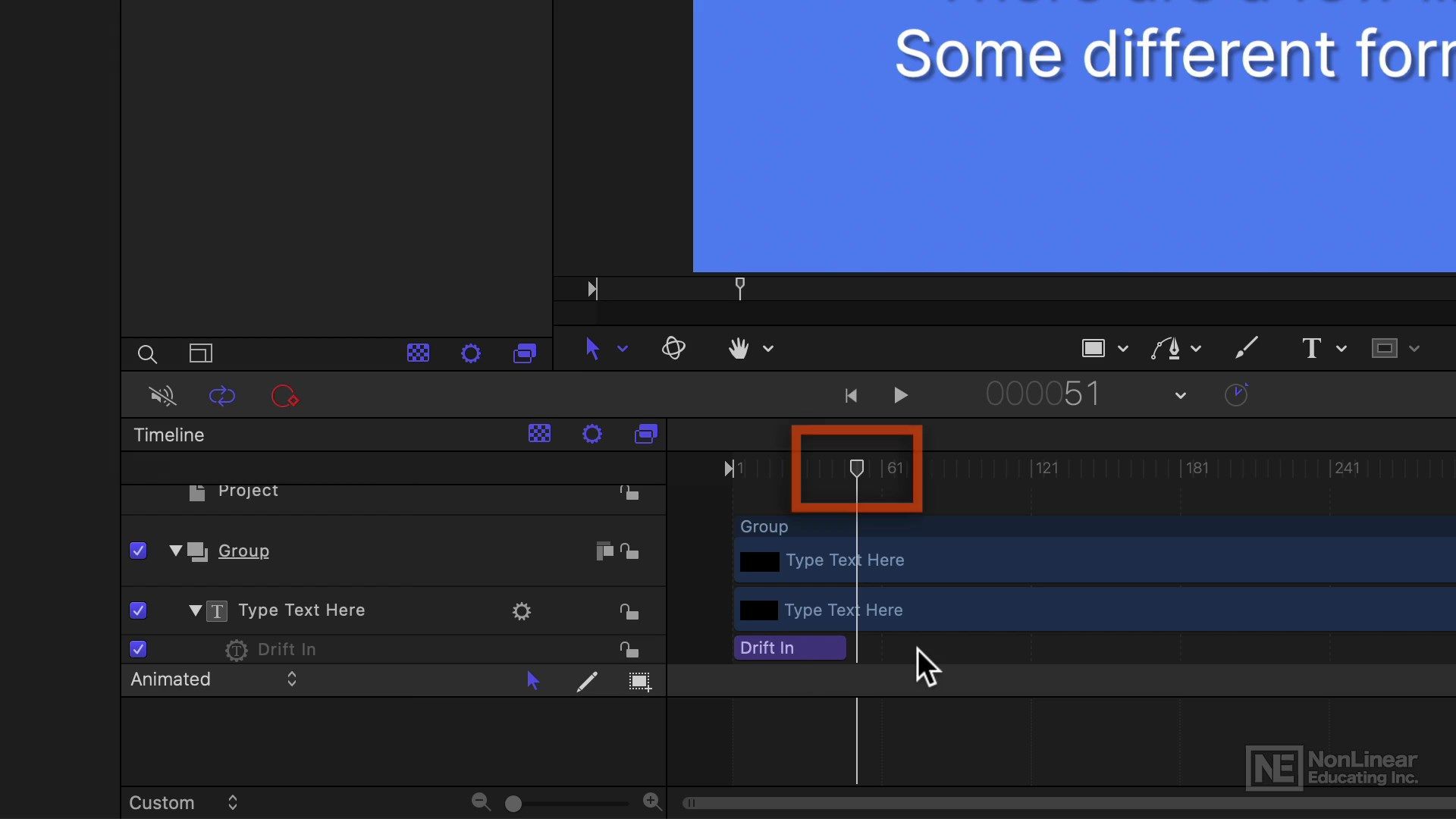
Task: Jump to project start button
Action: (851, 395)
